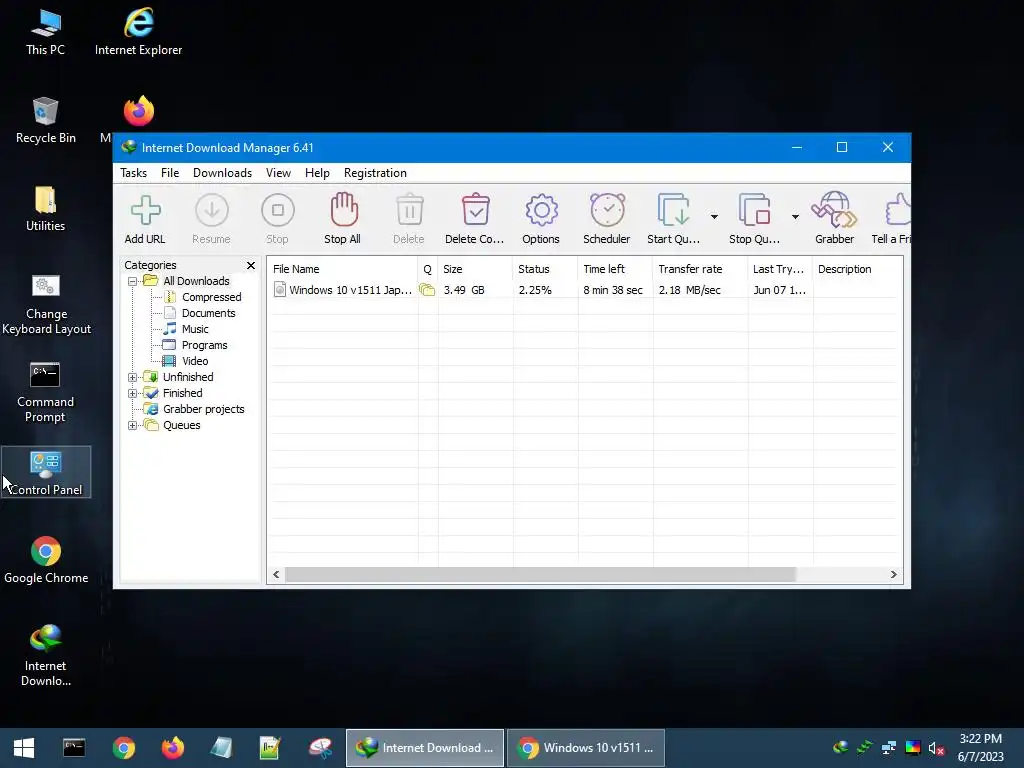This screenshot has width=1024, height=768.
Task: Click the Delete trash icon
Action: click(x=409, y=210)
